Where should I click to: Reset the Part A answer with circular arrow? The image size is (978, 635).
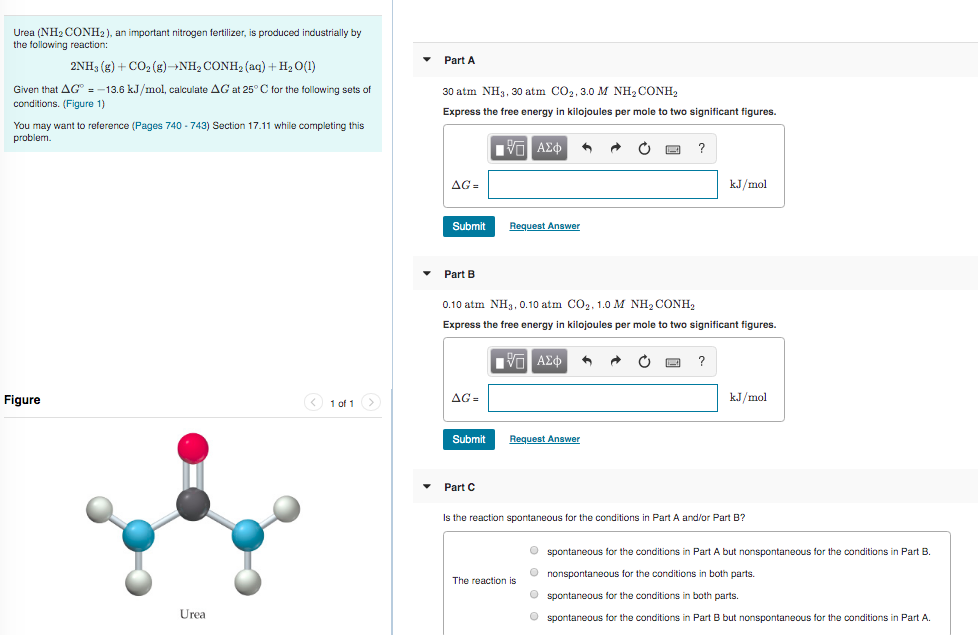[643, 148]
